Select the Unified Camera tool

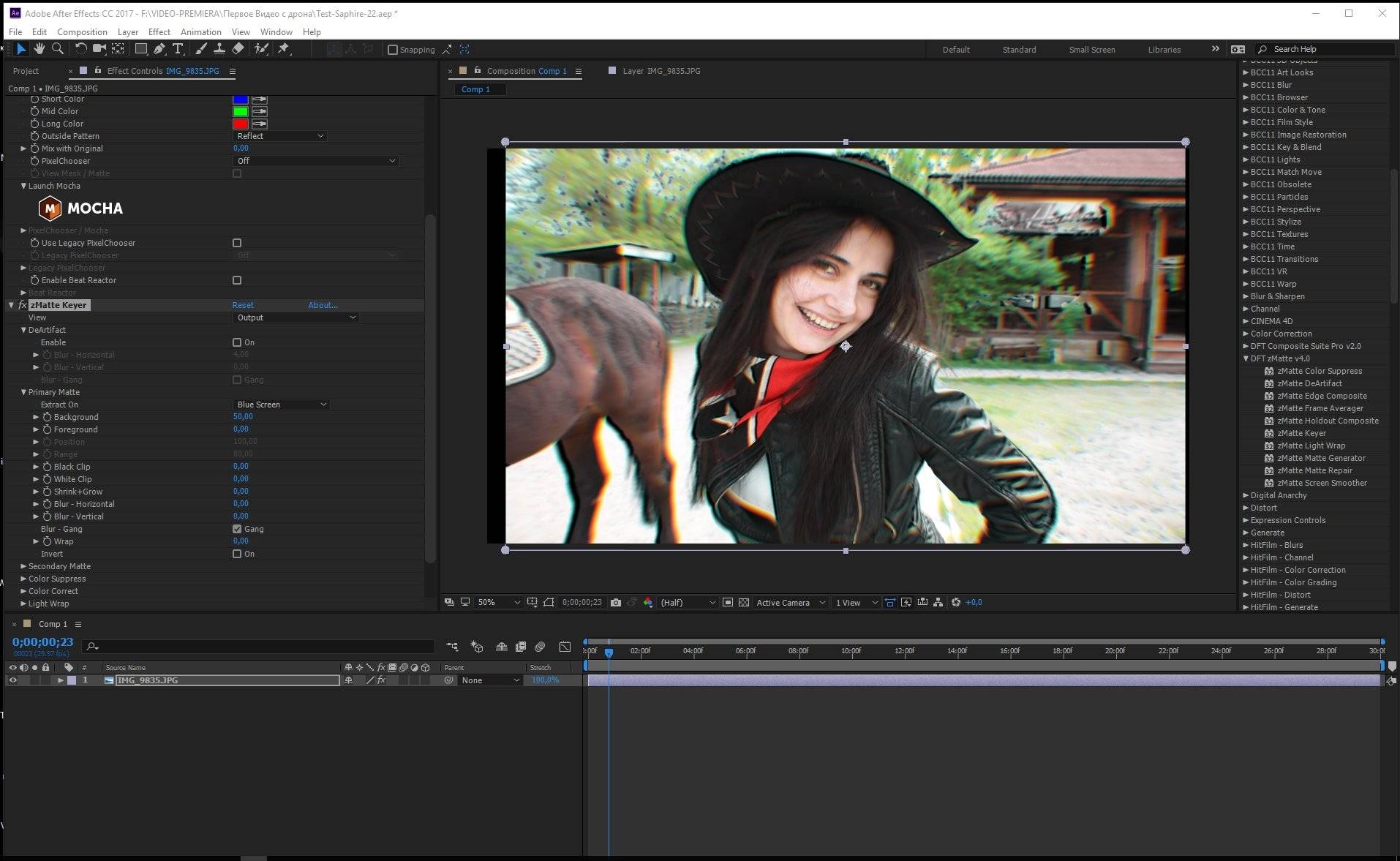click(x=99, y=49)
